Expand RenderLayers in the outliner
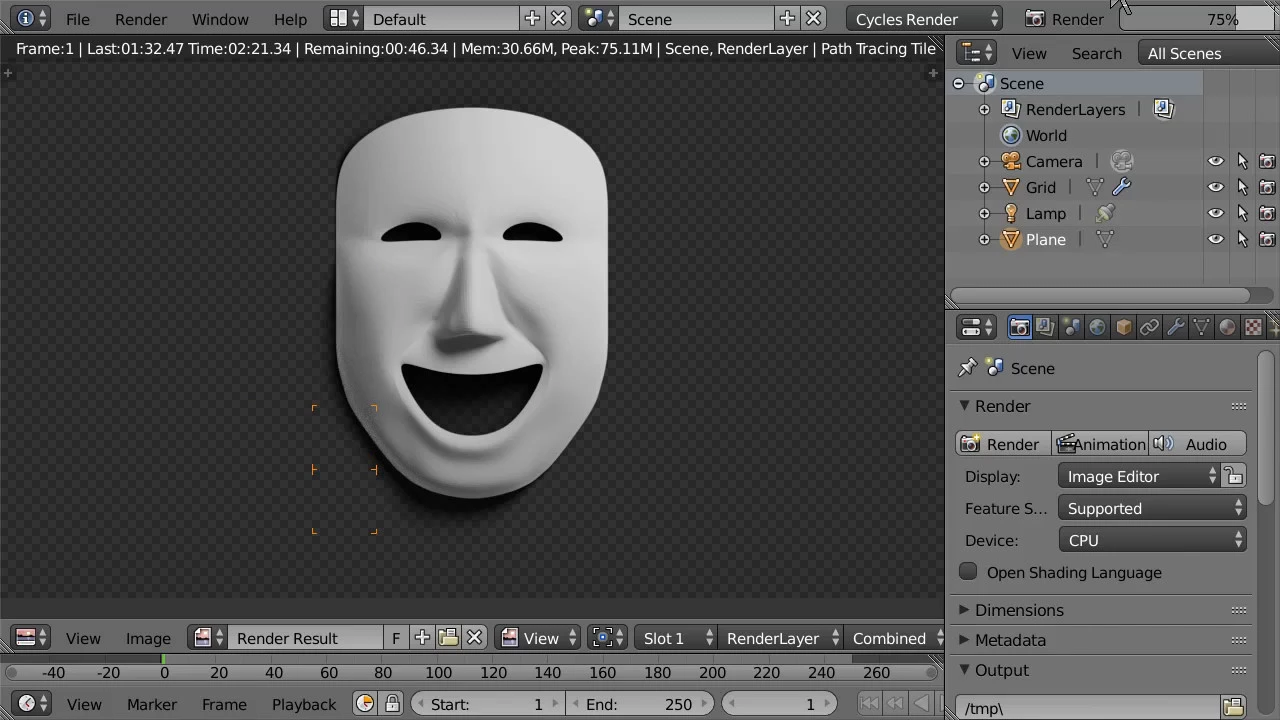The image size is (1280, 720). click(x=984, y=110)
